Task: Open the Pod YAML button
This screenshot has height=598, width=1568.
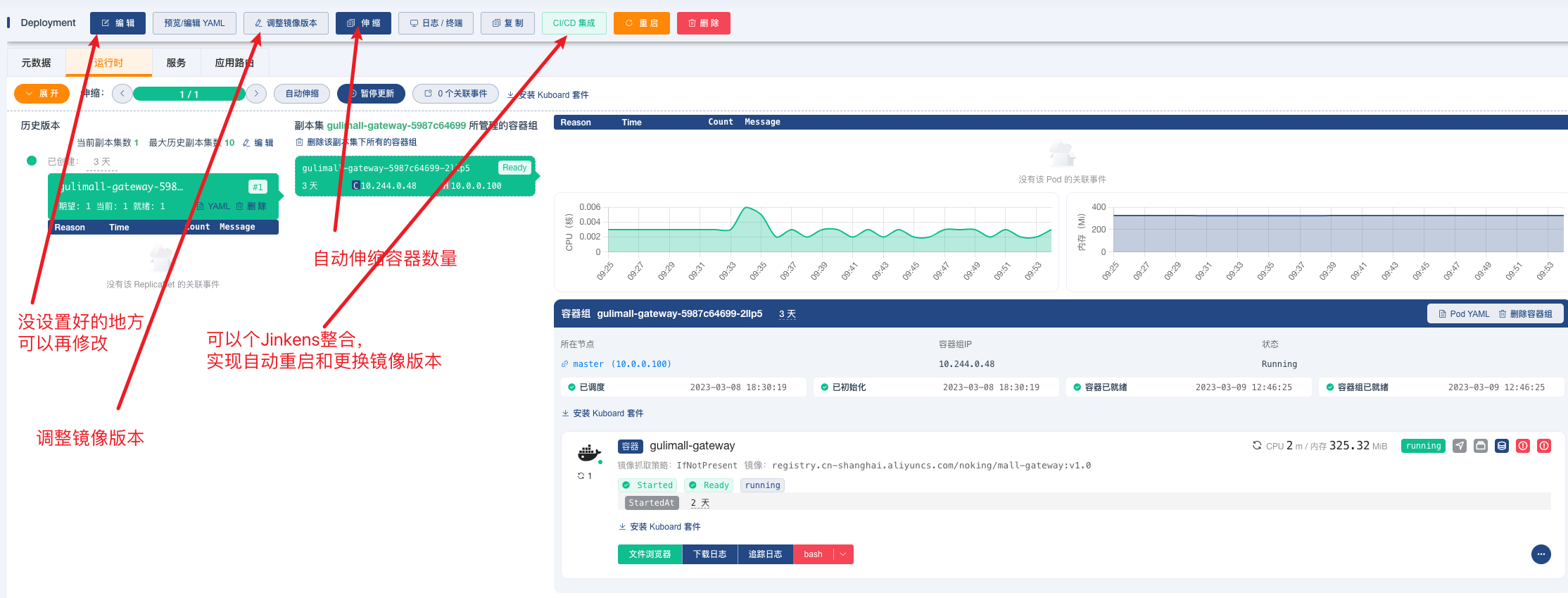Action: tap(1464, 314)
